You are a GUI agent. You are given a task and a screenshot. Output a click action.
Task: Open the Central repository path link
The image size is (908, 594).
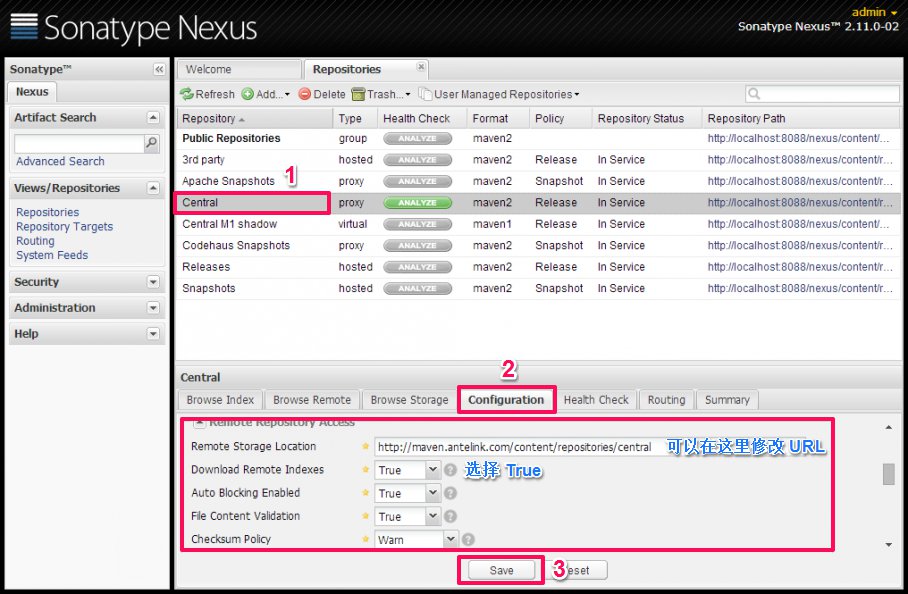800,203
